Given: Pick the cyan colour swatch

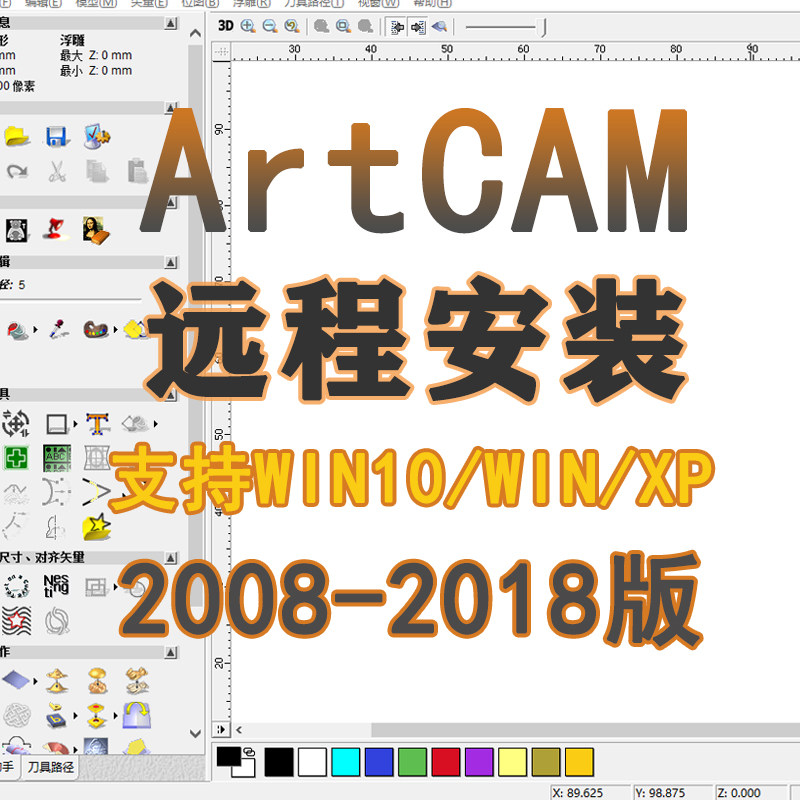Looking at the screenshot, I should click(345, 762).
